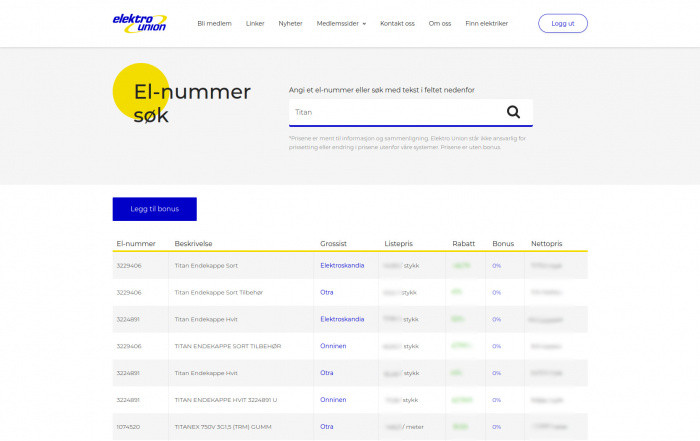Click the search magnifier icon
The width and height of the screenshot is (700, 441).
pos(513,112)
